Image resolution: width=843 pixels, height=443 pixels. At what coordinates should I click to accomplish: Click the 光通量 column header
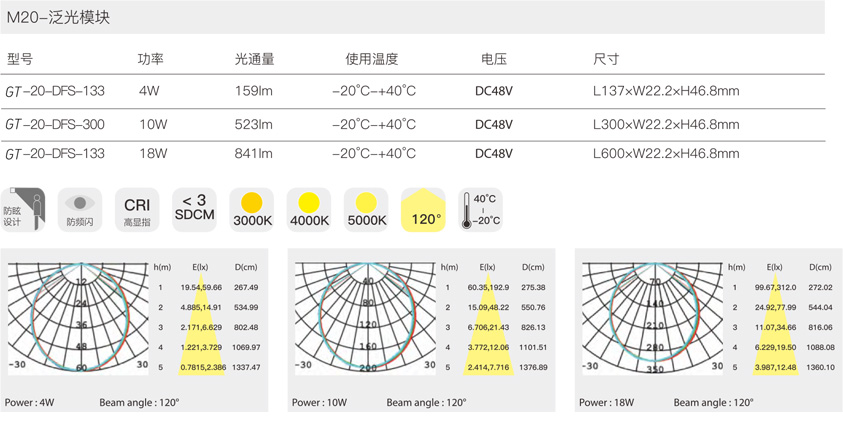254,60
